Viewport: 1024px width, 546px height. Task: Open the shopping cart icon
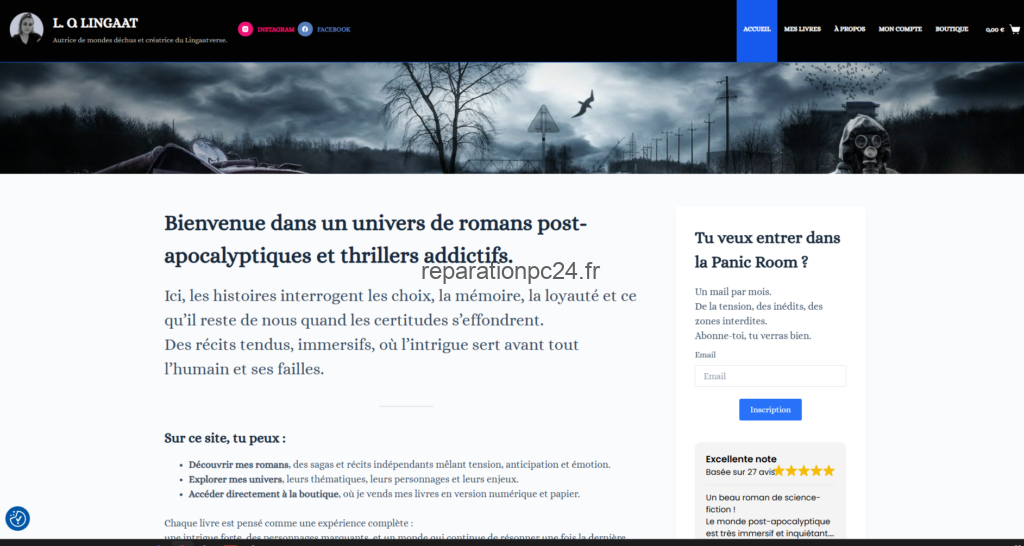point(1014,29)
